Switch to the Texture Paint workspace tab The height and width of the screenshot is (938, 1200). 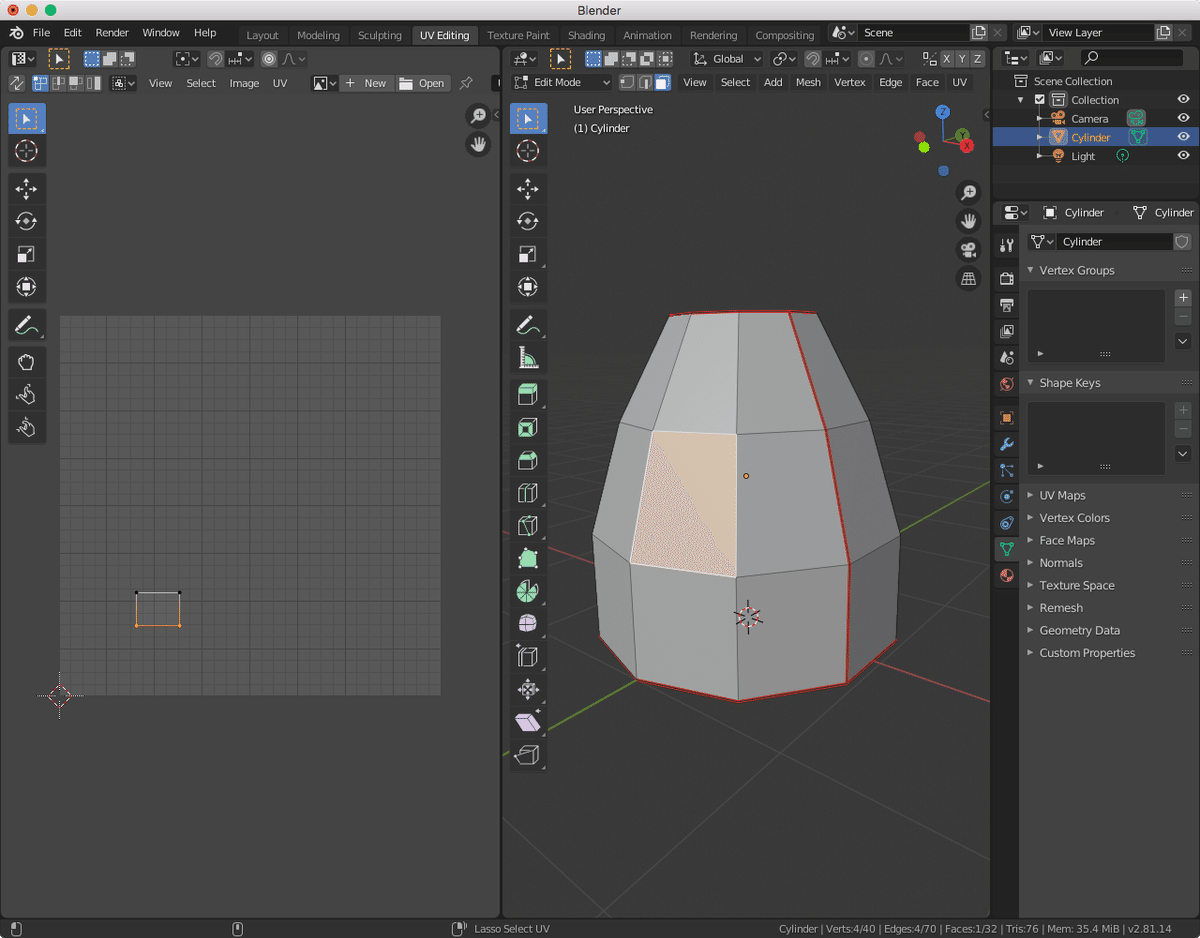518,35
